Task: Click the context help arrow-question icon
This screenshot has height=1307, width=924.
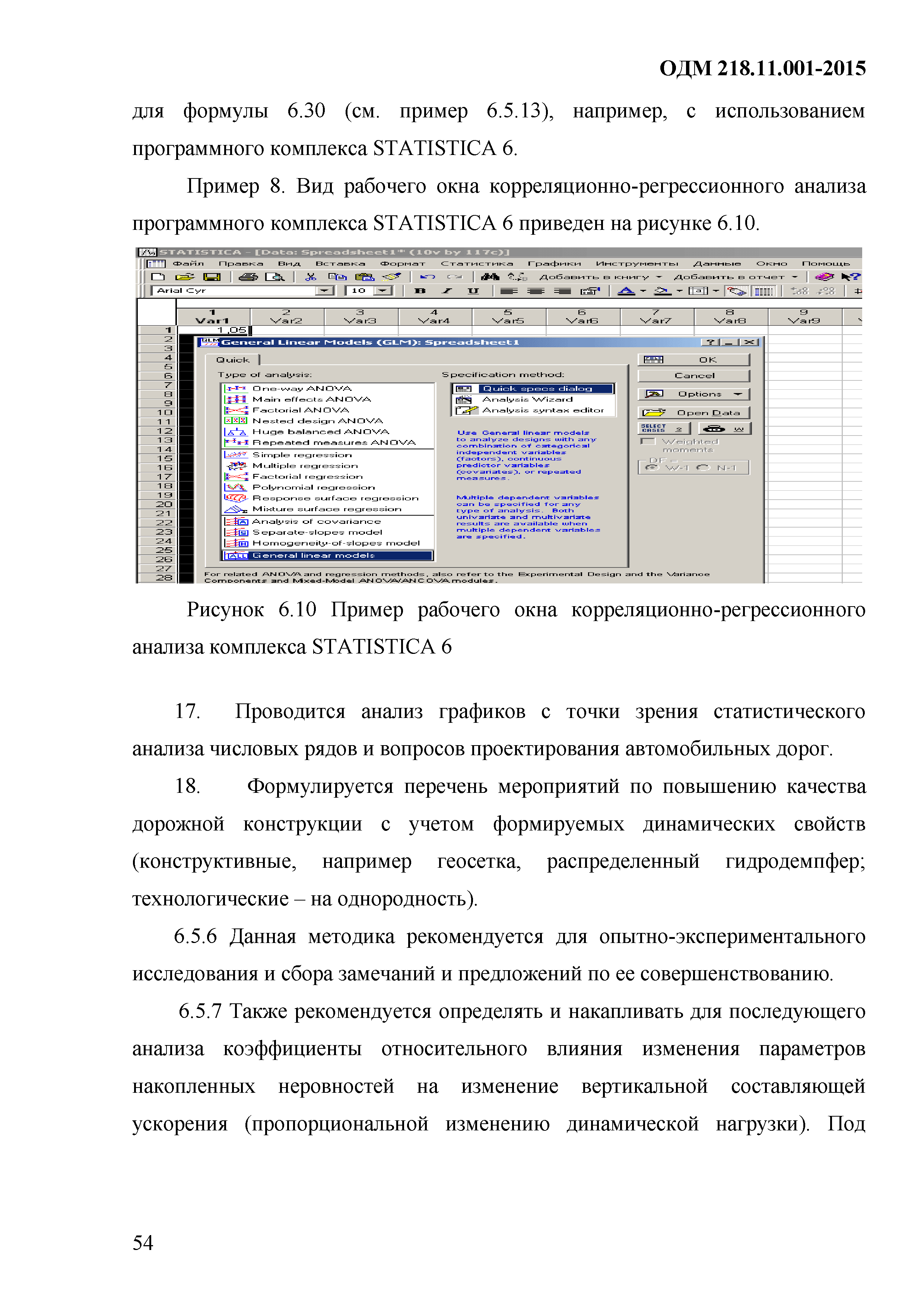Action: point(851,277)
